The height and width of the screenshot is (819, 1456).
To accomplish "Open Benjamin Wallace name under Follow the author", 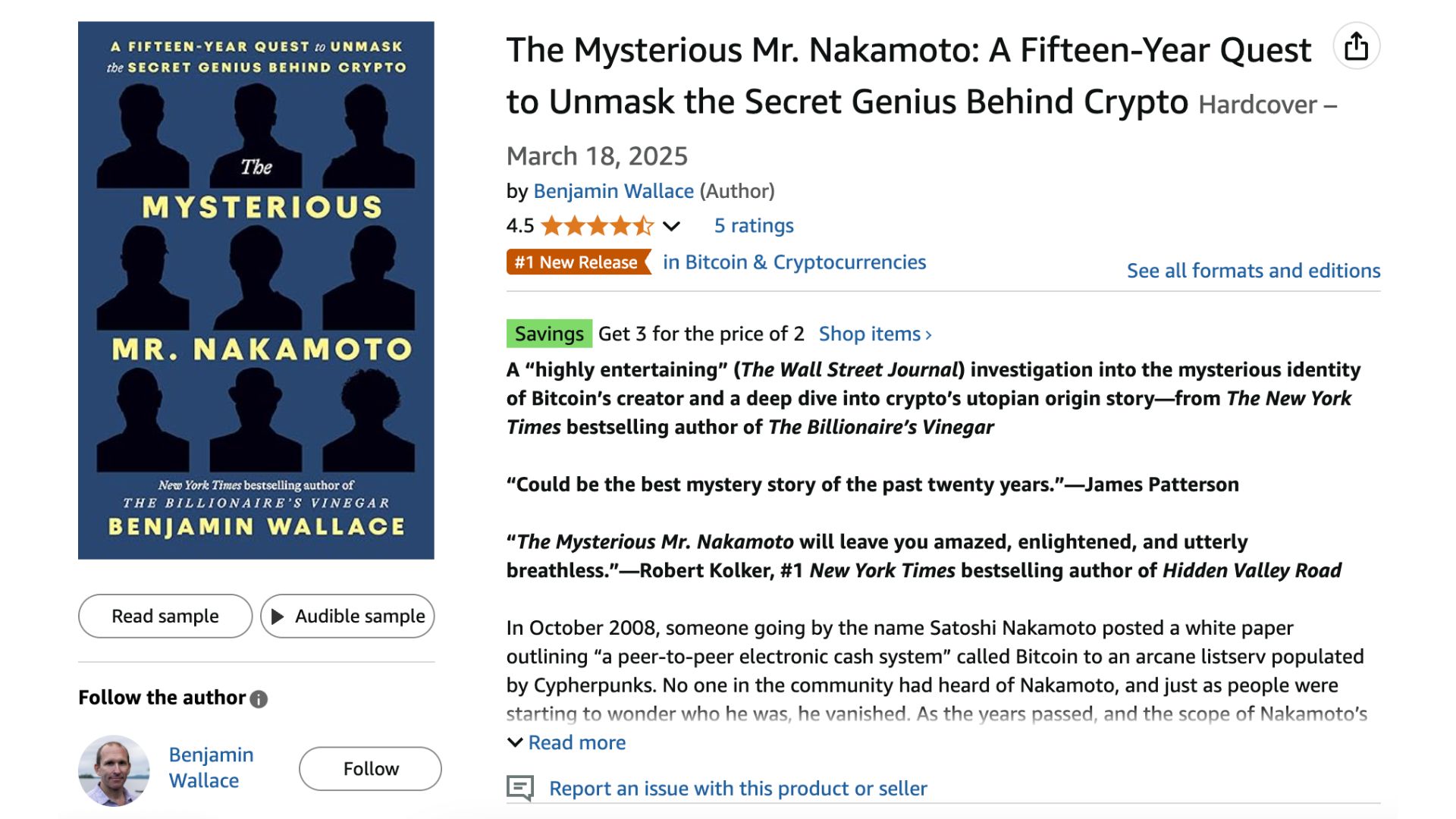I will click(211, 767).
